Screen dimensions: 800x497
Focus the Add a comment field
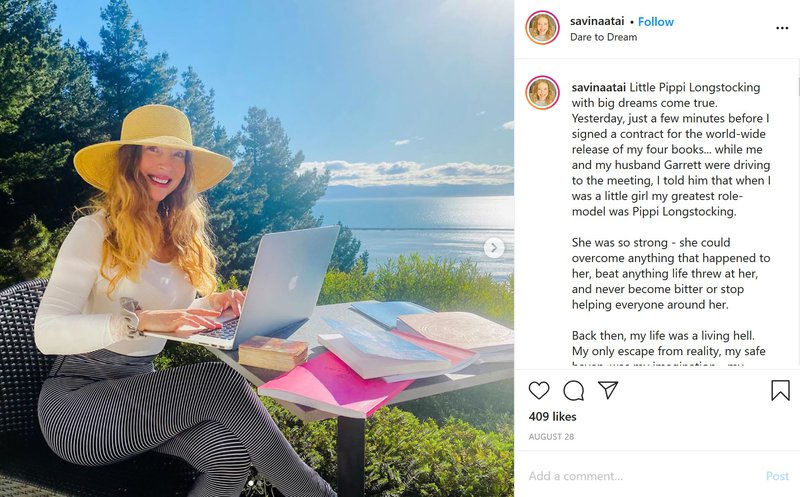click(x=643, y=476)
